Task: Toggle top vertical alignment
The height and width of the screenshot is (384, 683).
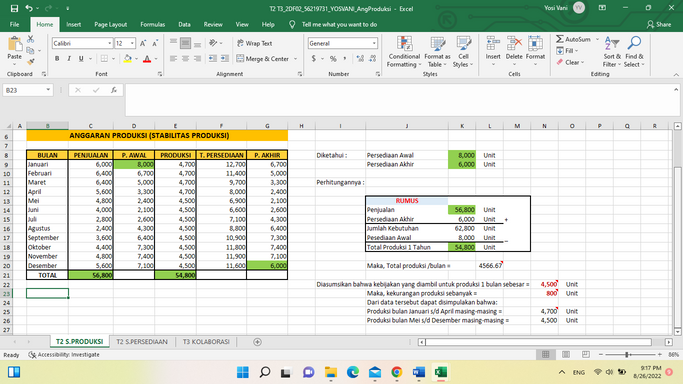Action: coord(173,43)
